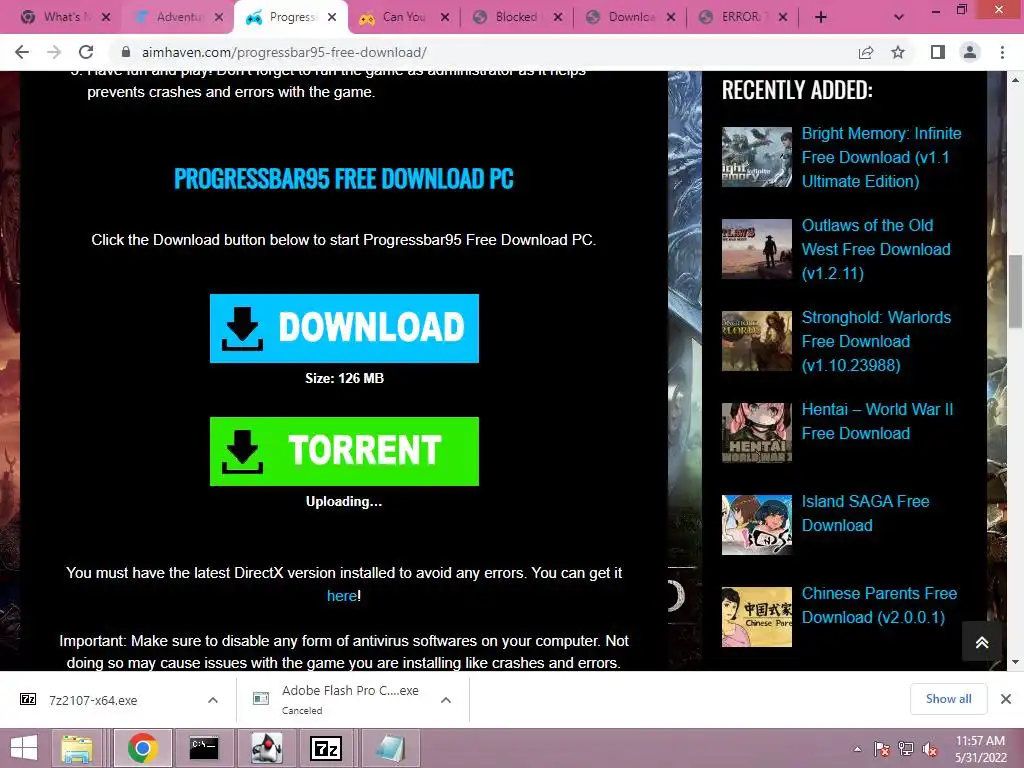Open Bright Memory: Infinite Free Download link
Screen dimensions: 1024x768
(881, 157)
